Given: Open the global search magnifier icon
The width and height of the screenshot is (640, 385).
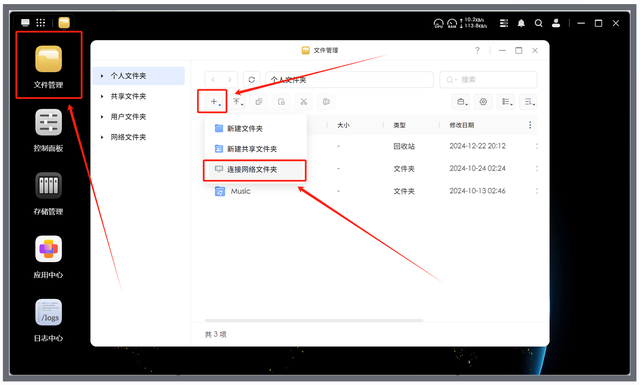Looking at the screenshot, I should click(539, 23).
